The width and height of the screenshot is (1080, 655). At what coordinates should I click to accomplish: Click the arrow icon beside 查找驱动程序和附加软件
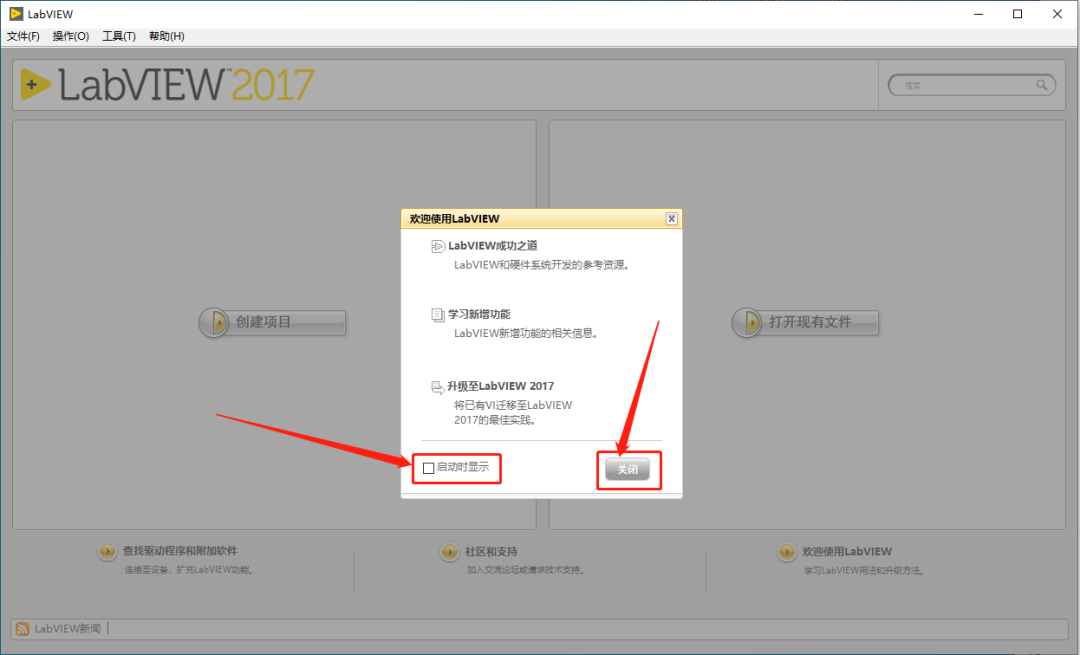[107, 551]
